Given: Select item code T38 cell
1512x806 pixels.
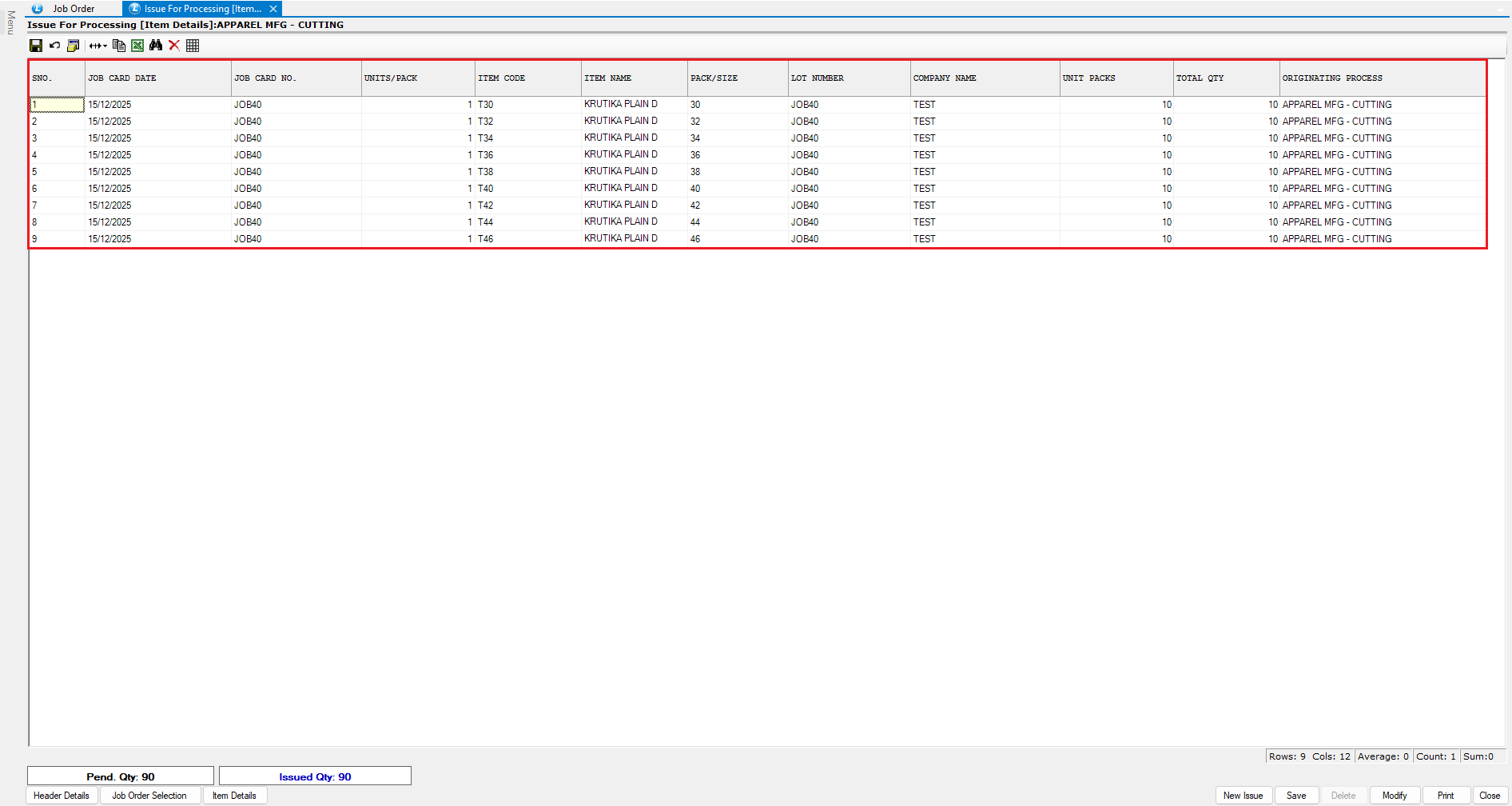Looking at the screenshot, I should coord(486,172).
